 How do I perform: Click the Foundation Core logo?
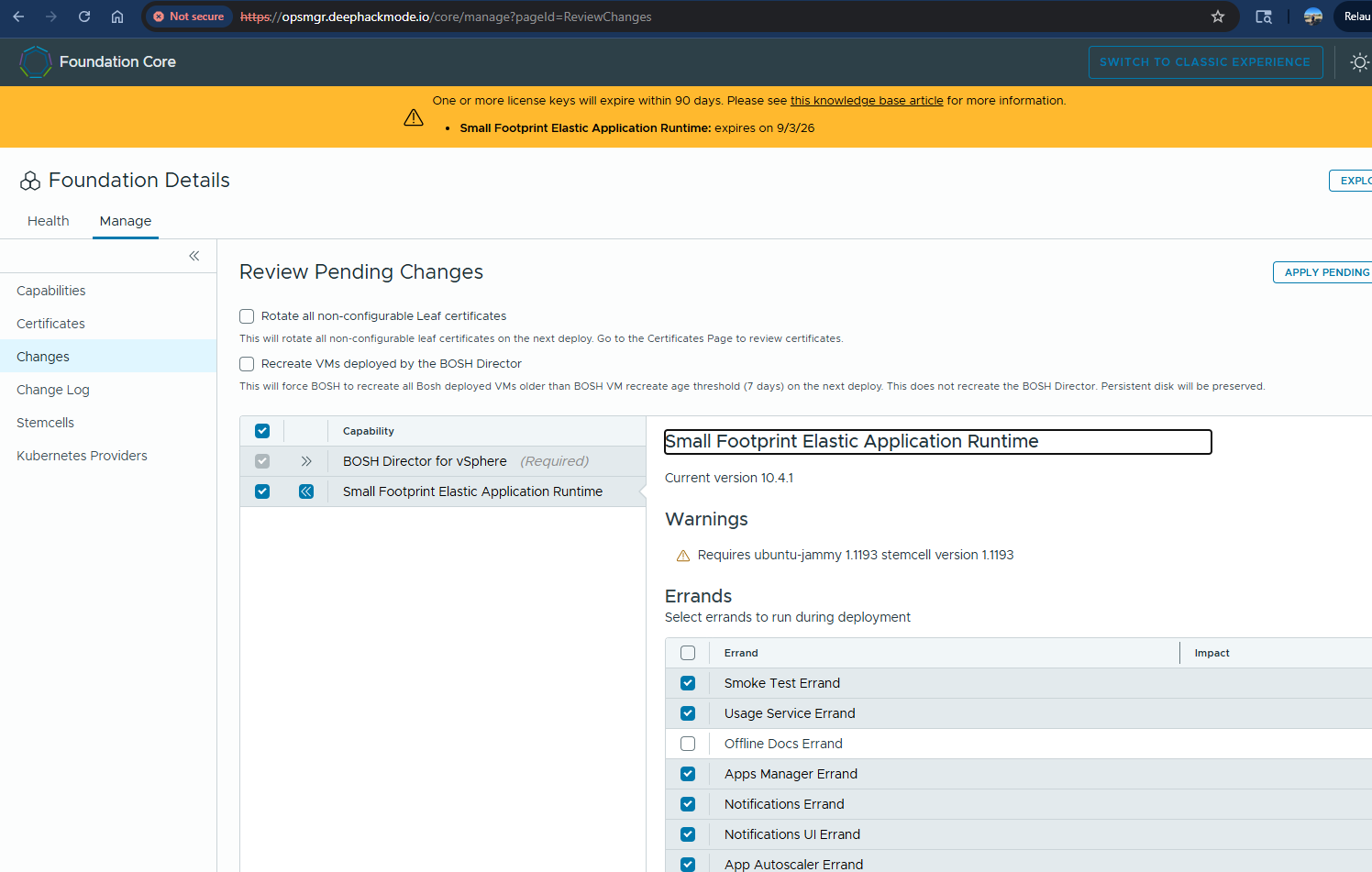pos(36,61)
